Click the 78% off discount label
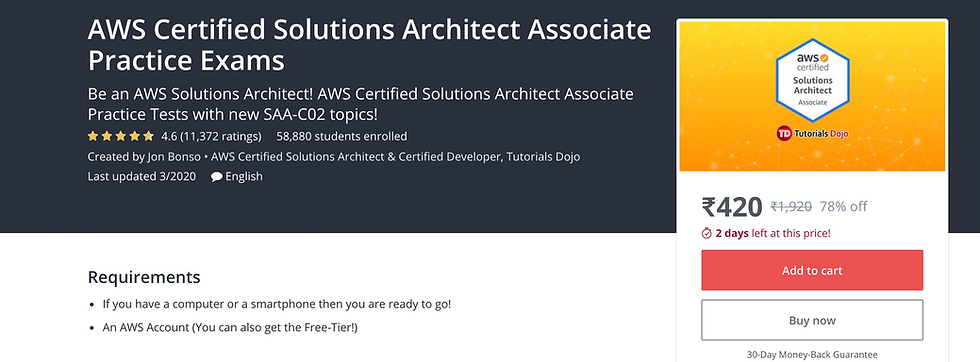 [x=844, y=207]
